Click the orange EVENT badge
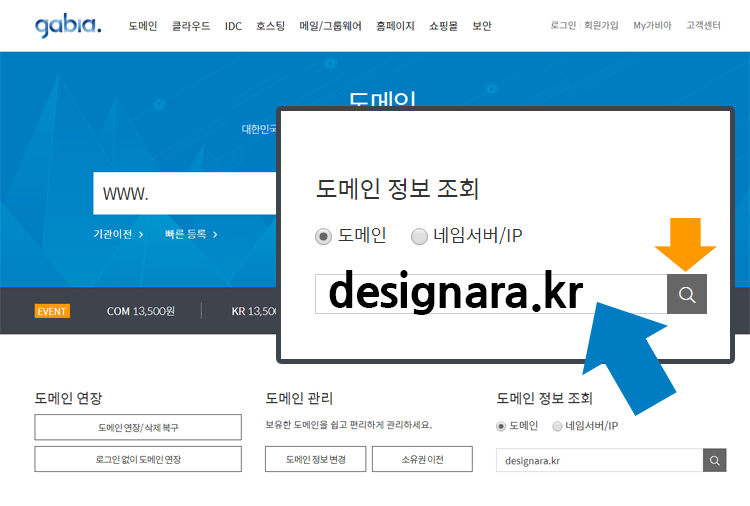Image resolution: width=750 pixels, height=506 pixels. click(52, 311)
